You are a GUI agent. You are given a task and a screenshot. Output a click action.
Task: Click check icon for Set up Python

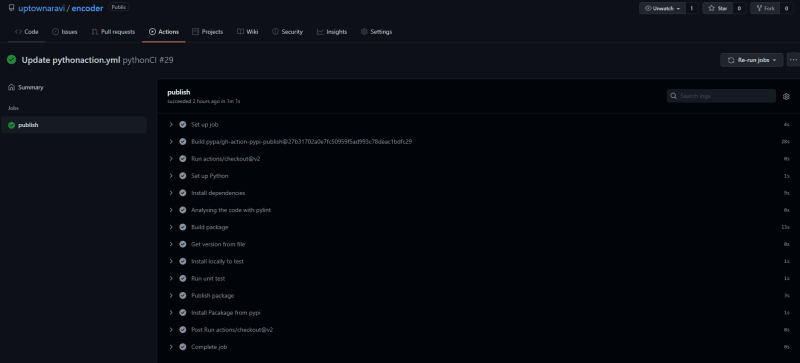(183, 176)
